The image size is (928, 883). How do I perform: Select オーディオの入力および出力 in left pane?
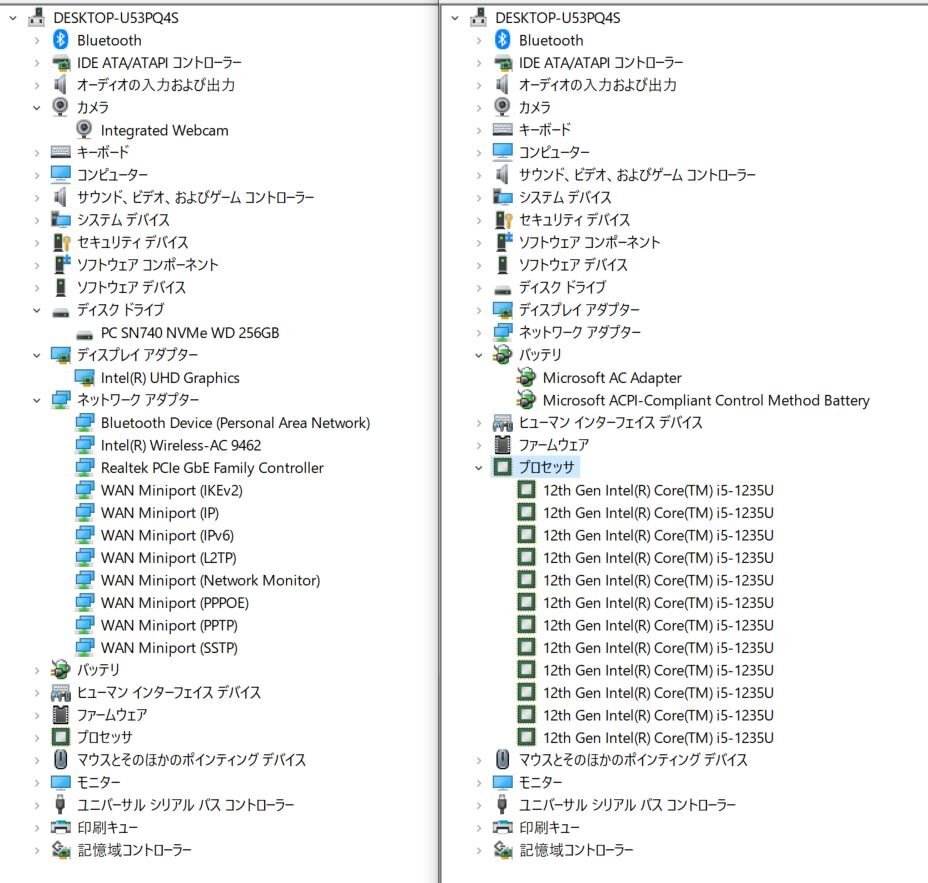pyautogui.click(x=156, y=85)
